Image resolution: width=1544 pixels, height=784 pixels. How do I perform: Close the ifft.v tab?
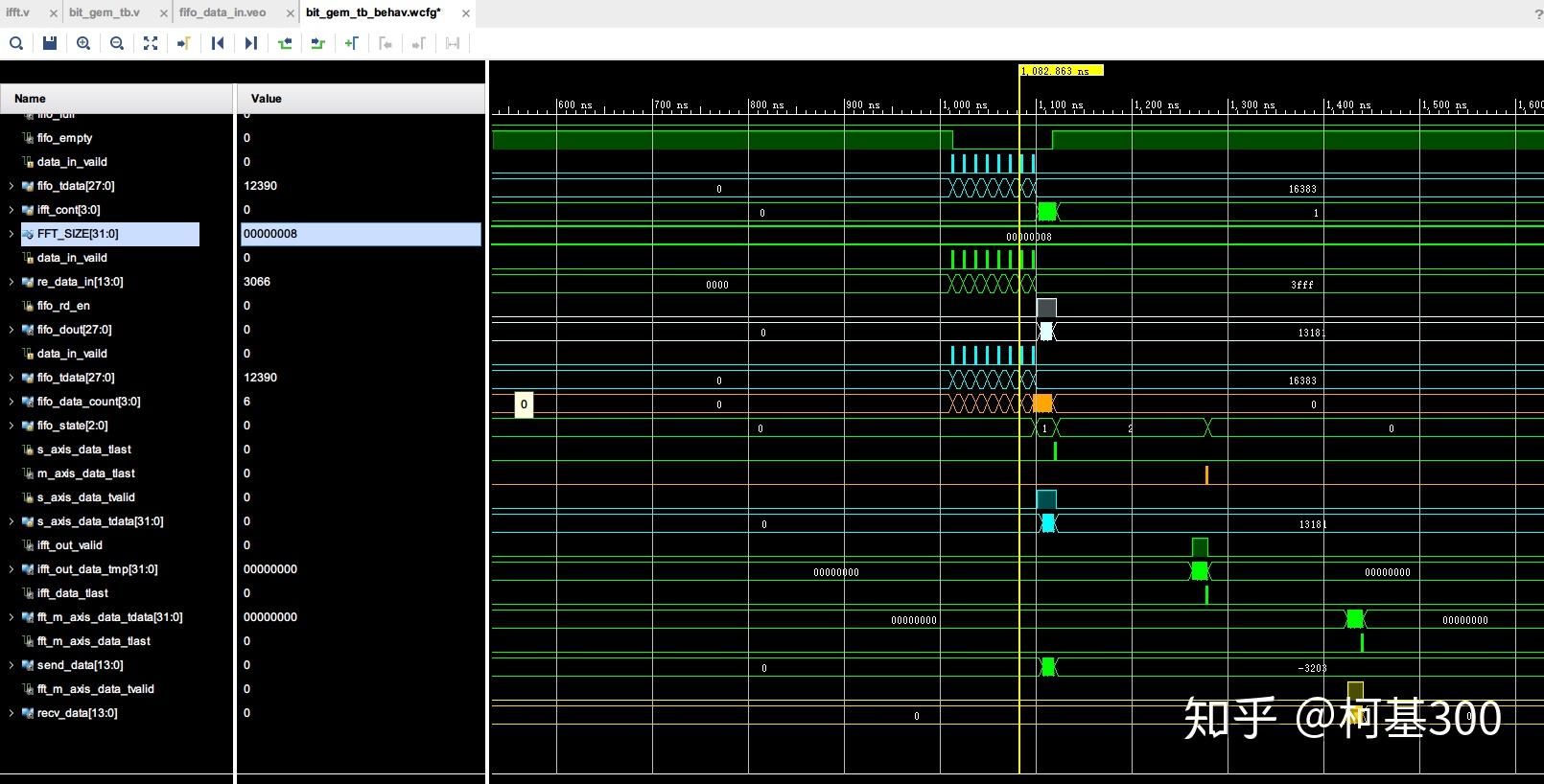click(x=53, y=13)
